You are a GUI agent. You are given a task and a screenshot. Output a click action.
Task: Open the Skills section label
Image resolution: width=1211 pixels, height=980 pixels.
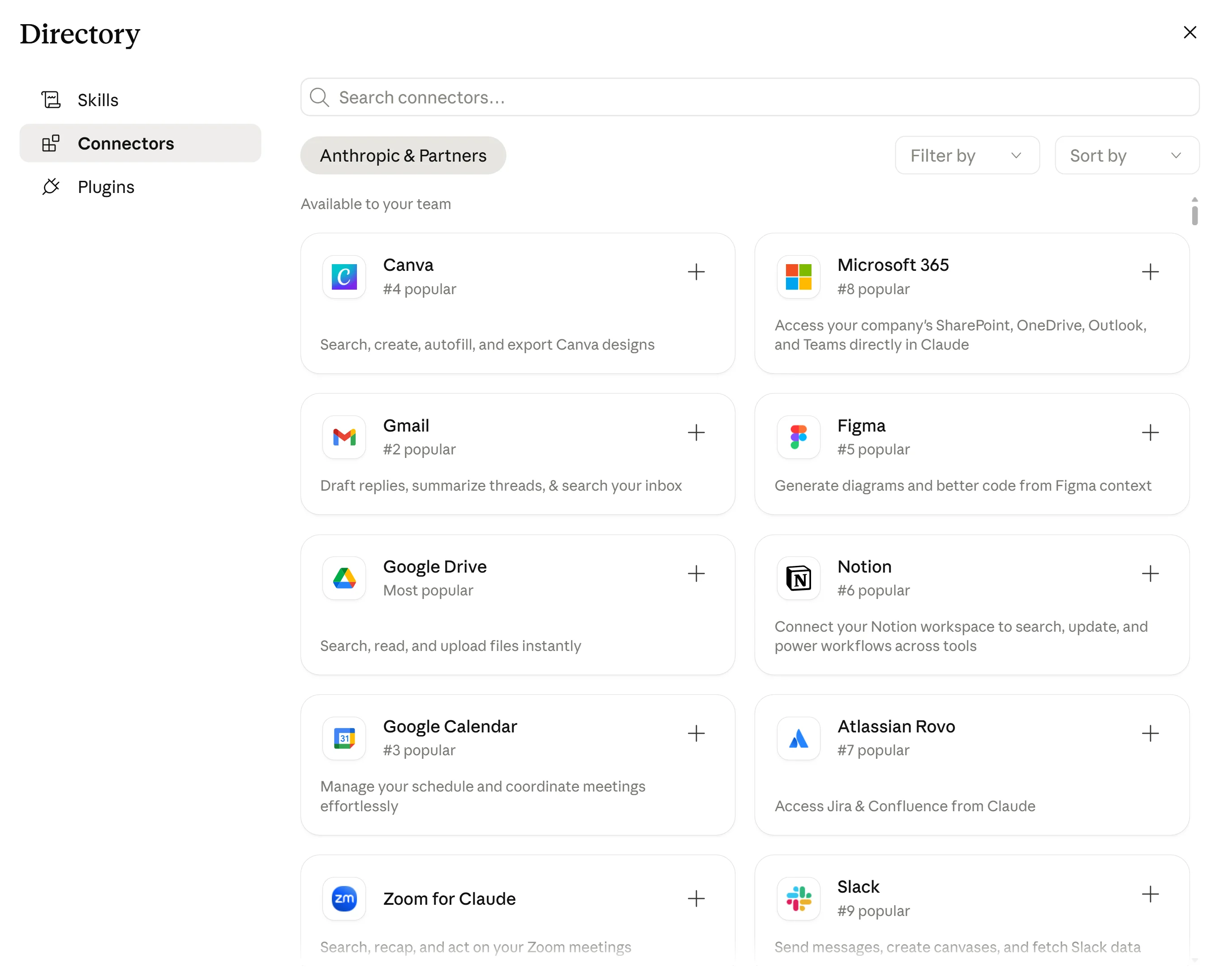tap(98, 100)
